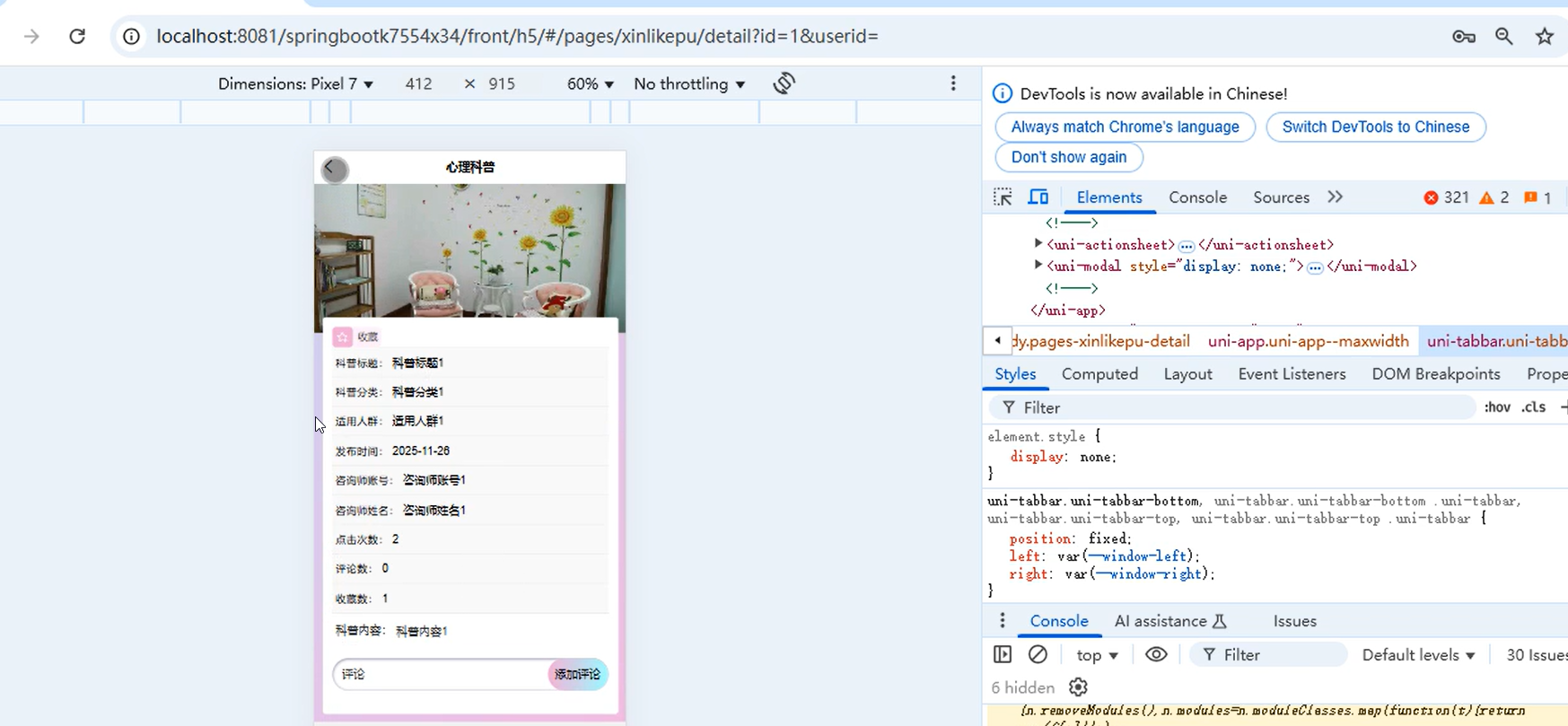This screenshot has height=726, width=1568.
Task: Open the AI assistance drawer tab
Action: [1170, 621]
